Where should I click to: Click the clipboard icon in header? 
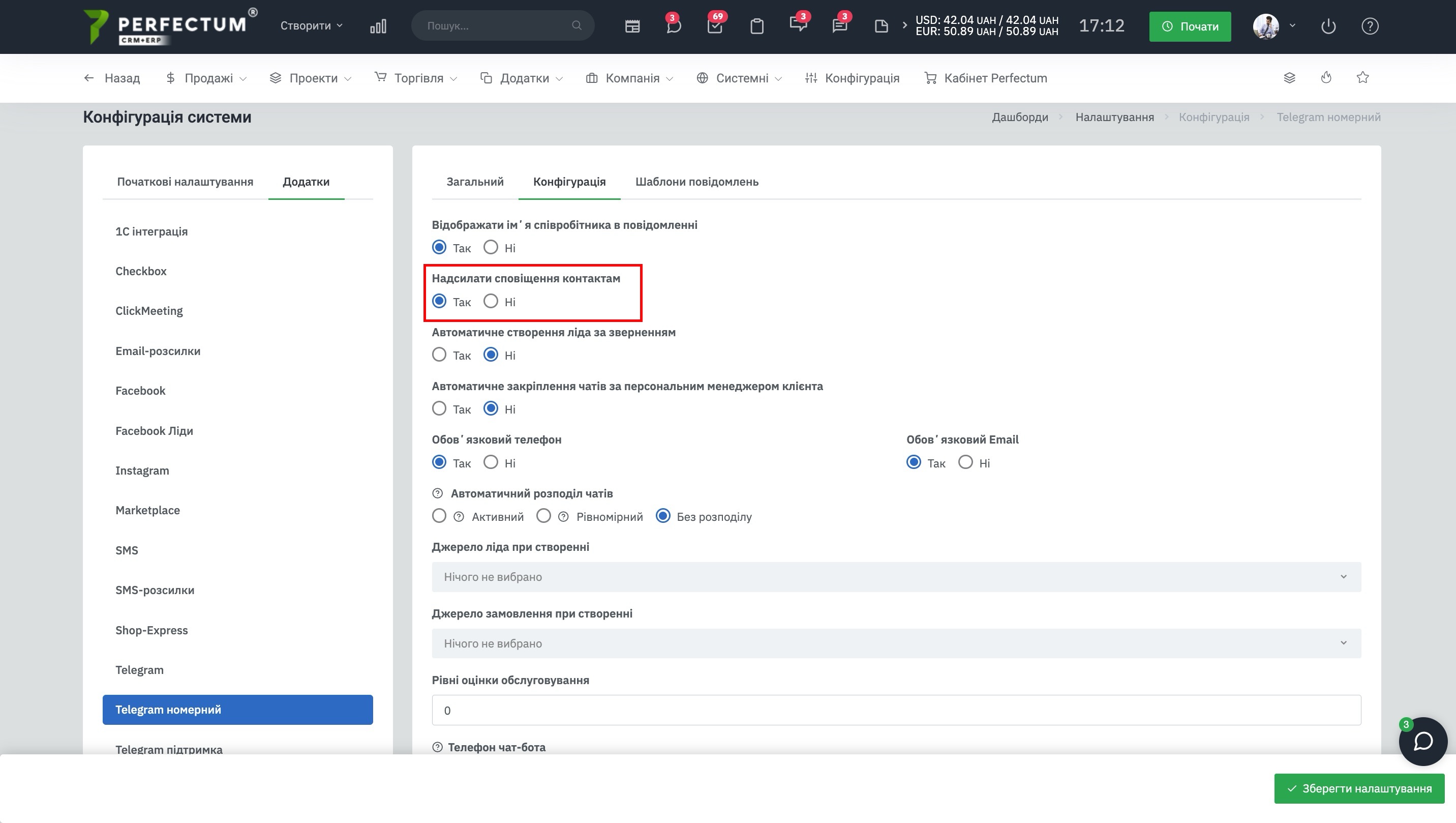[756, 26]
